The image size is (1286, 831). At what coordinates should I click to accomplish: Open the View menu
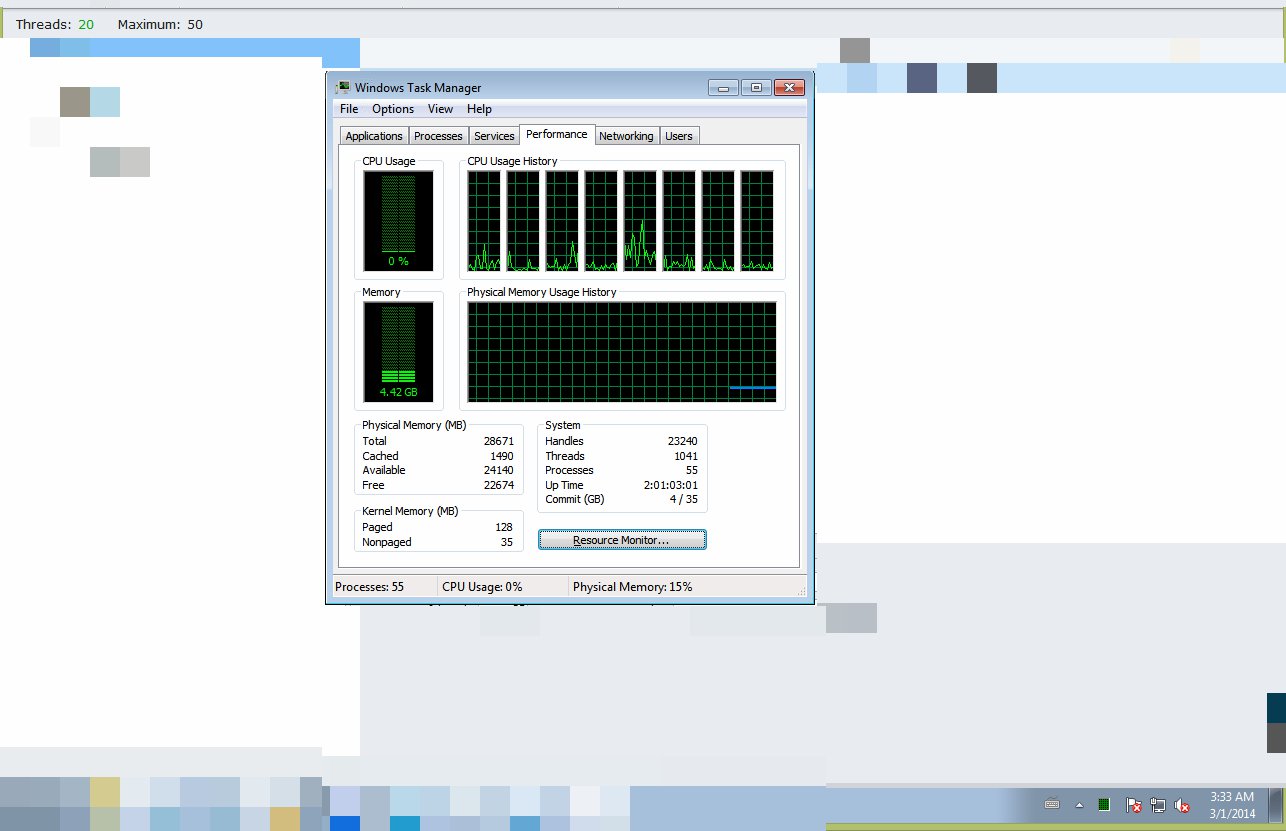pyautogui.click(x=440, y=109)
